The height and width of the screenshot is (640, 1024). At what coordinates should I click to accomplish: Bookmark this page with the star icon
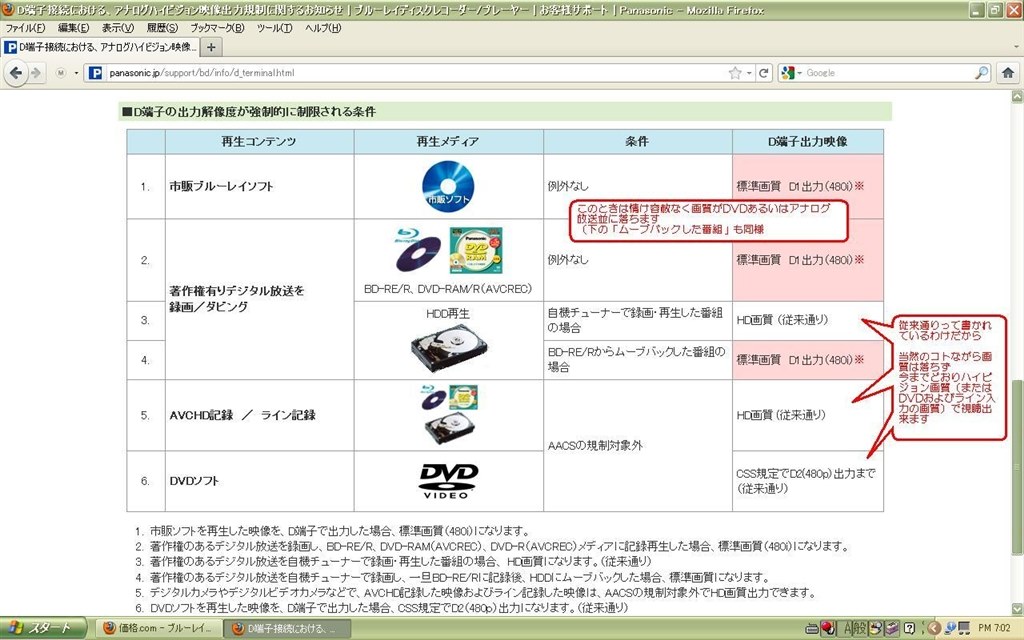[x=735, y=73]
